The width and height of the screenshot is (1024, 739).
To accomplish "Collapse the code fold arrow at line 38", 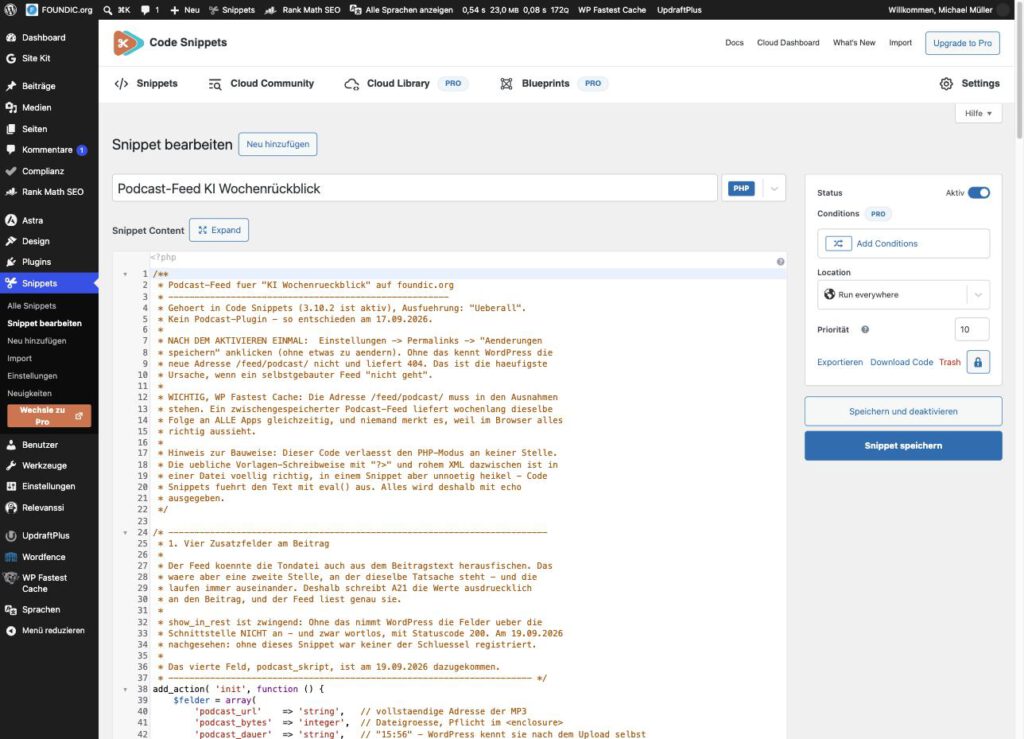I will (125, 689).
